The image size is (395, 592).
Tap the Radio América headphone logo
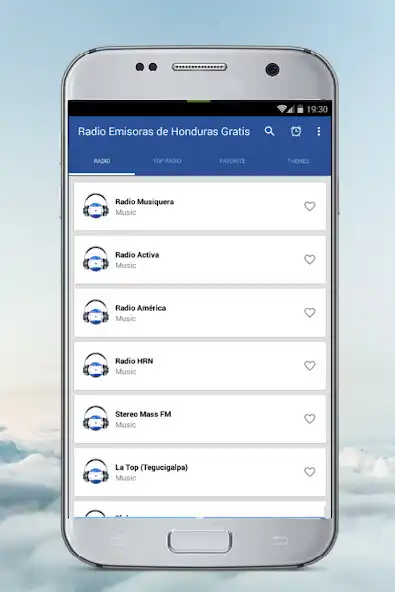(96, 313)
